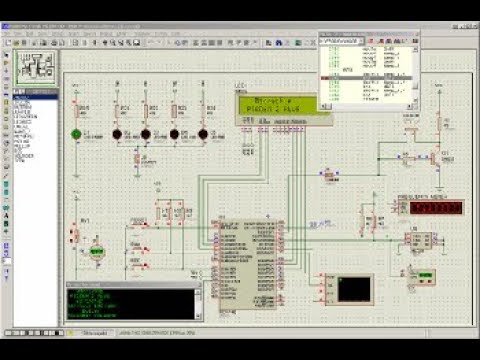This screenshot has height=360, width=480.
Task: Click the virtual terminal scroll-down arrow
Action: (x=198, y=315)
